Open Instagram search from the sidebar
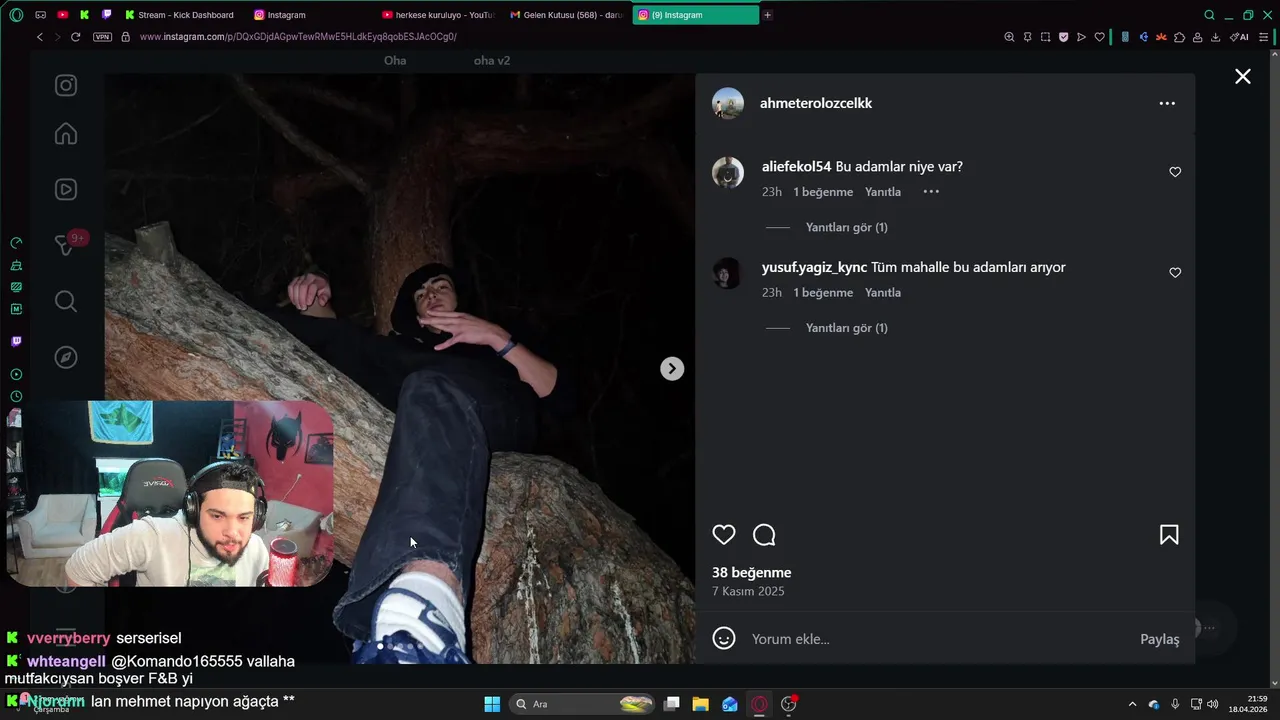1280x720 pixels. click(66, 301)
